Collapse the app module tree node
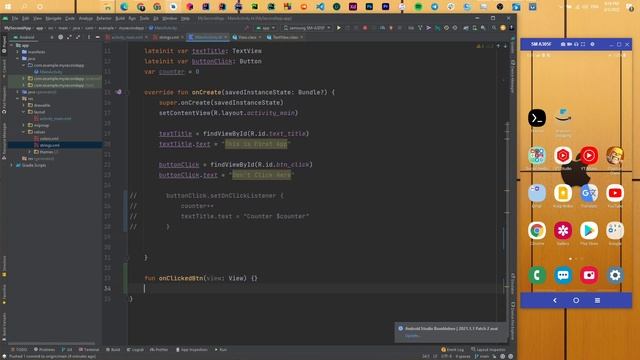640x360 pixels. [x=12, y=45]
